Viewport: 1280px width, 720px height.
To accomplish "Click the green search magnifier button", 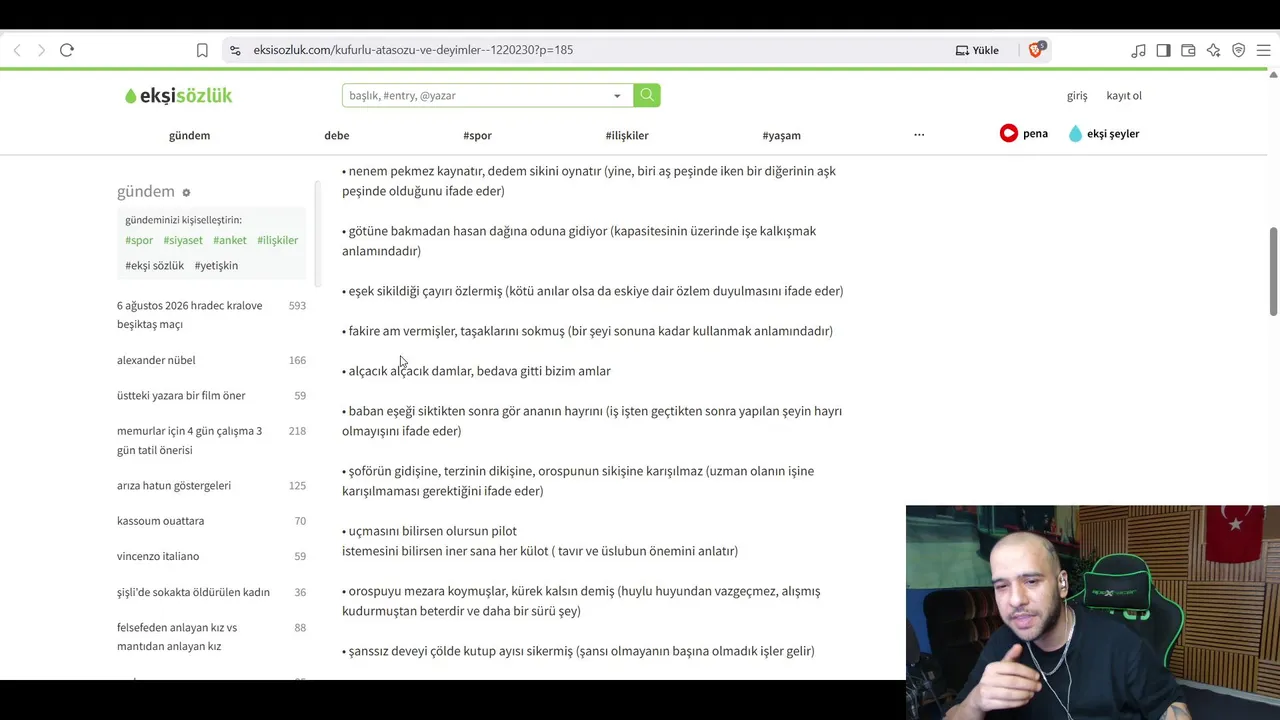I will tap(647, 95).
